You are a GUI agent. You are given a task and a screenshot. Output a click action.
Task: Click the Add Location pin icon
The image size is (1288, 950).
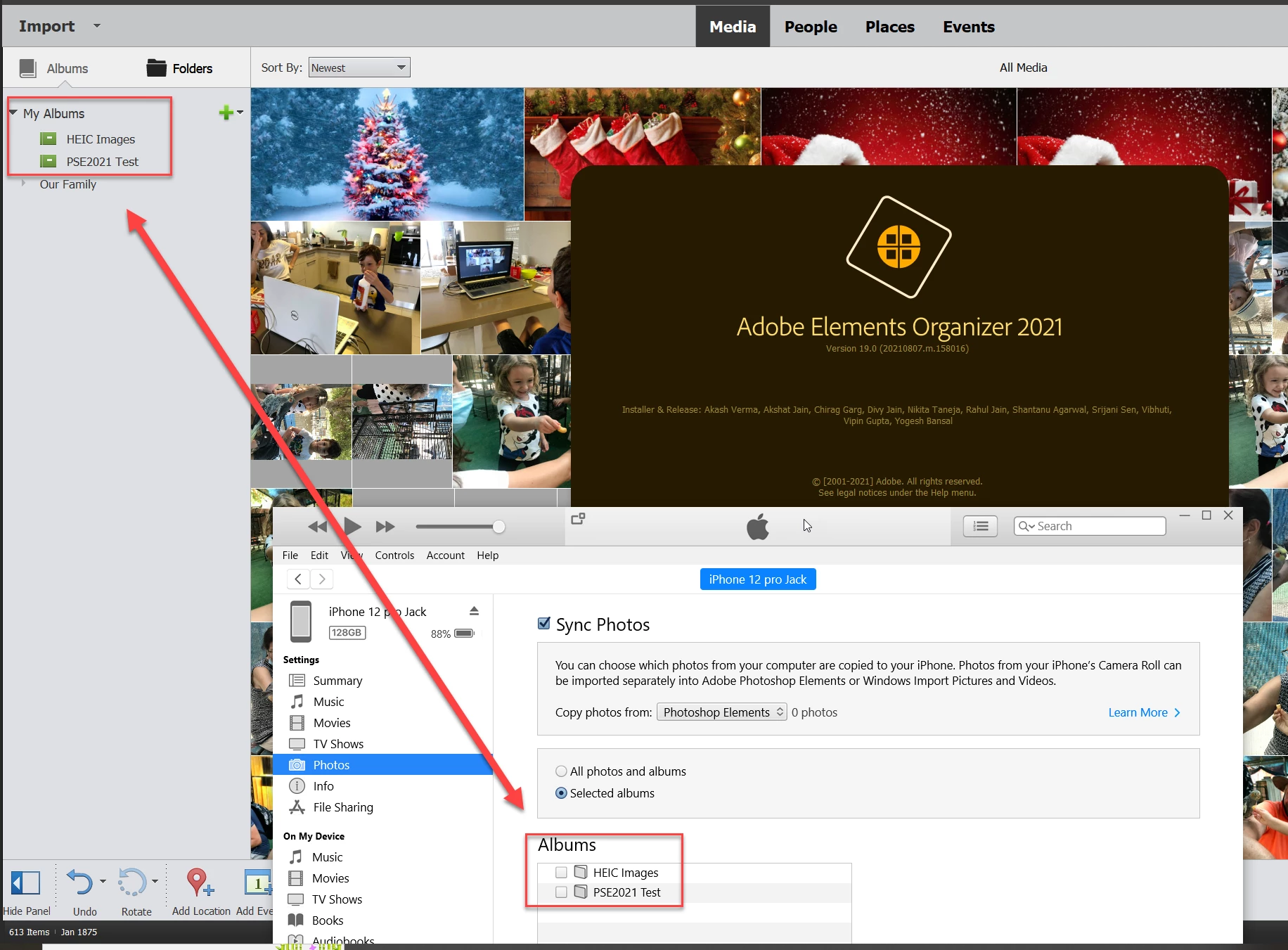(200, 882)
